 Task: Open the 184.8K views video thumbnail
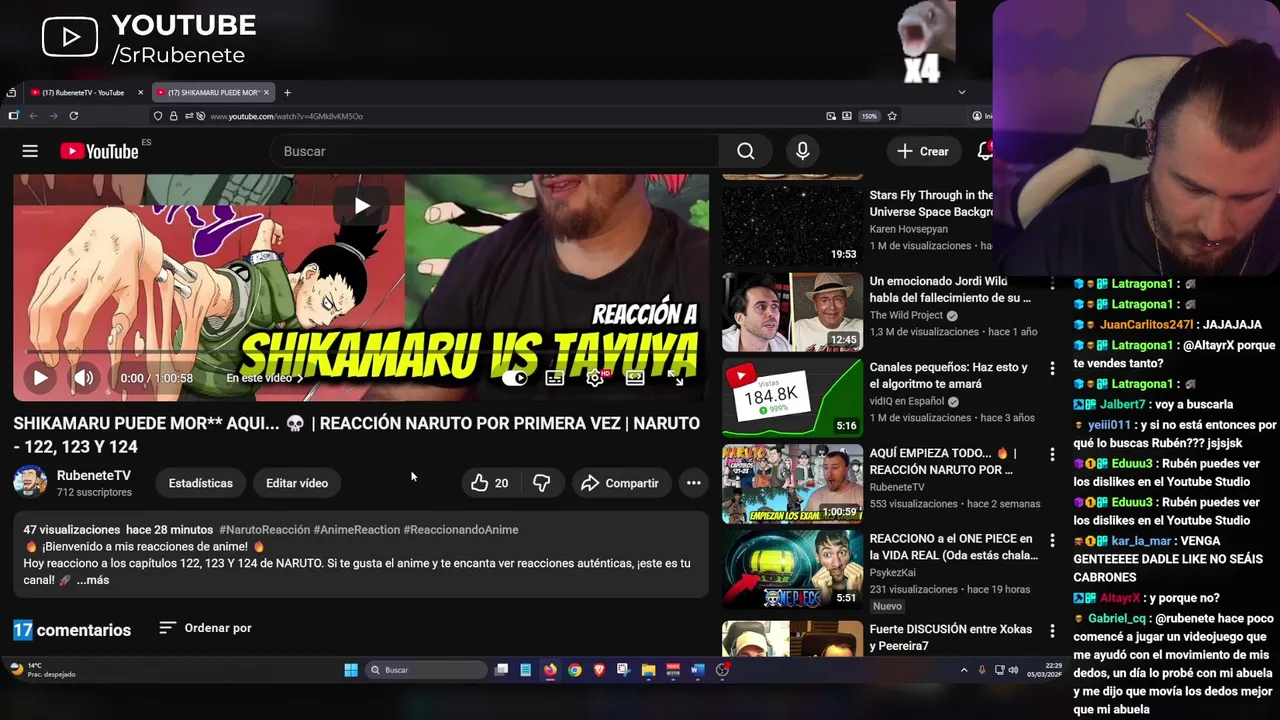(x=792, y=398)
